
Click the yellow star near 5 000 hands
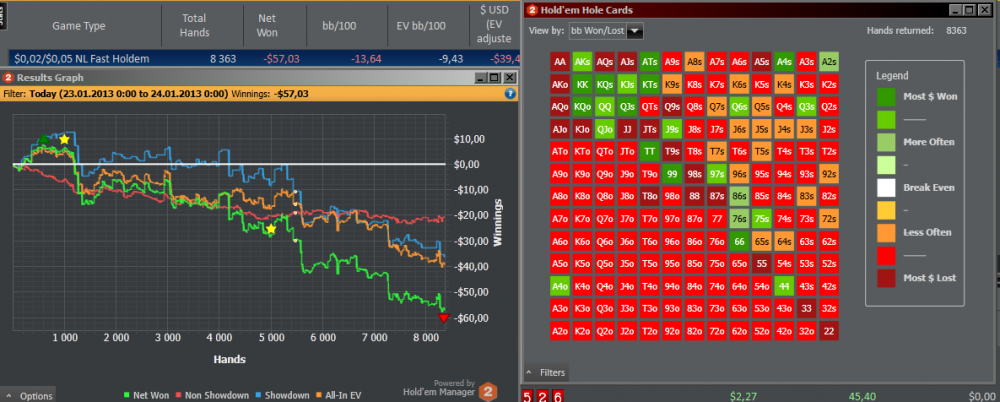(271, 229)
